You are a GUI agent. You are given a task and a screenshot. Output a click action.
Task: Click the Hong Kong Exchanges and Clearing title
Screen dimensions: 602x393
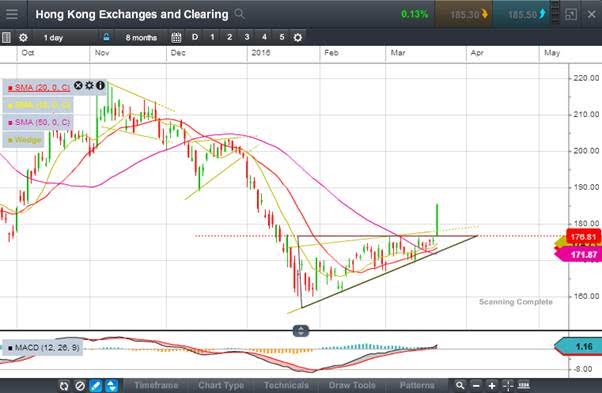pyautogui.click(x=132, y=14)
